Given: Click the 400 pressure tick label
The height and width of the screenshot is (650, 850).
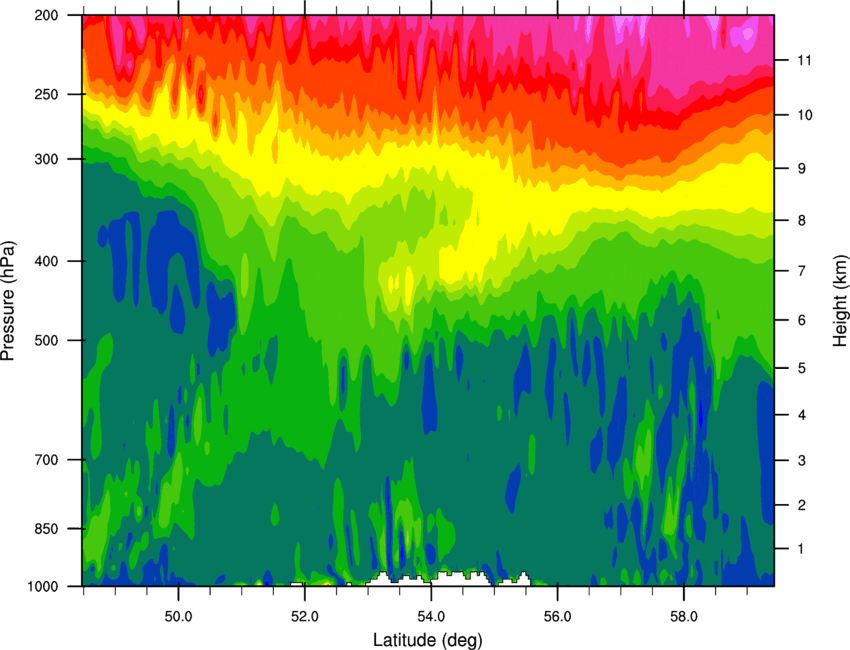Looking at the screenshot, I should (x=46, y=261).
